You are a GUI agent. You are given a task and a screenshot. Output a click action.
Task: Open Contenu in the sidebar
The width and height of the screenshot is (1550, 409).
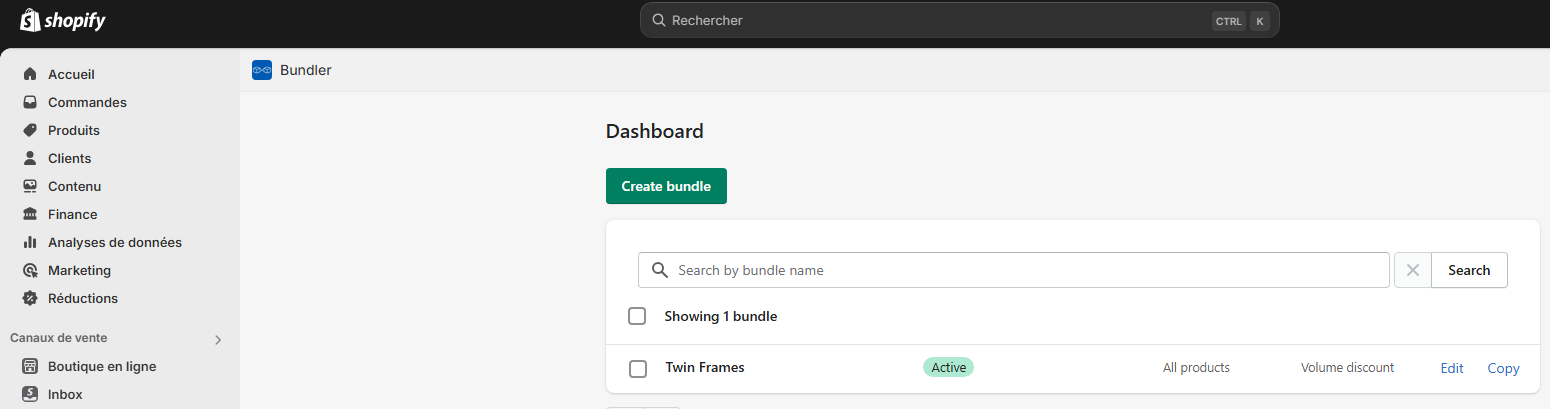[x=74, y=186]
